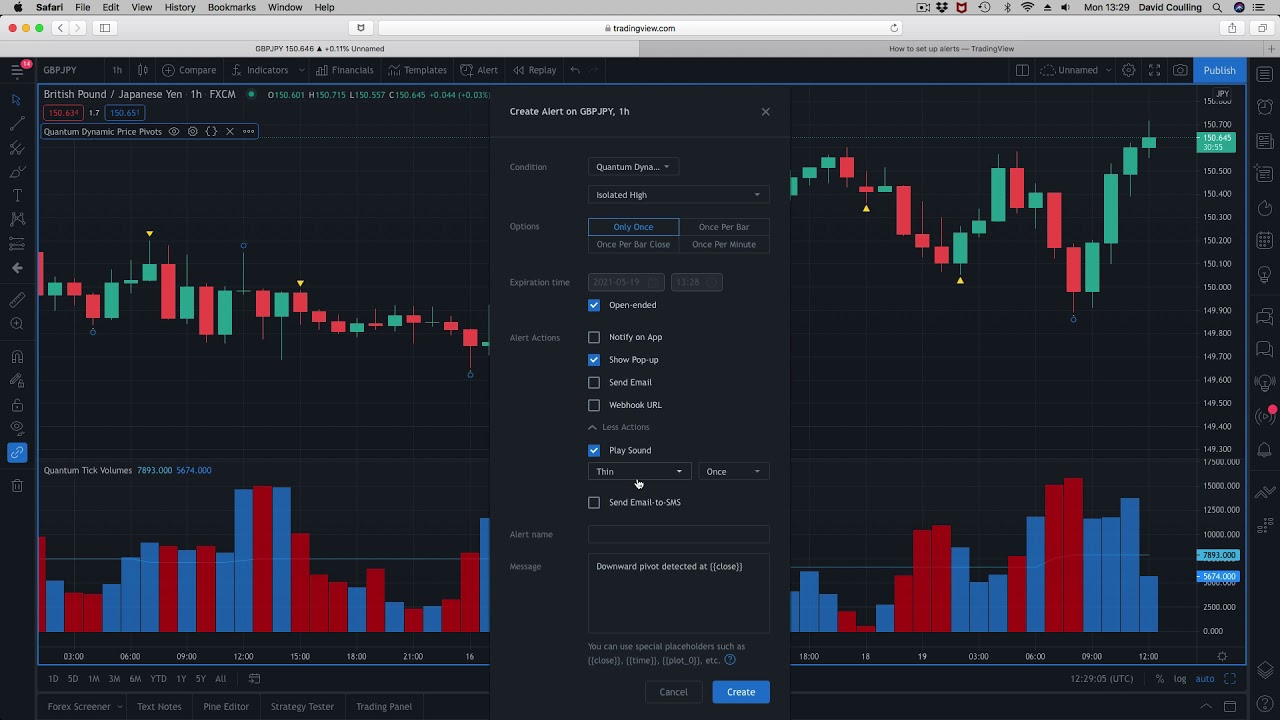Enable Send Email-to-SMS checkbox
Viewport: 1280px width, 720px height.
[x=594, y=502]
